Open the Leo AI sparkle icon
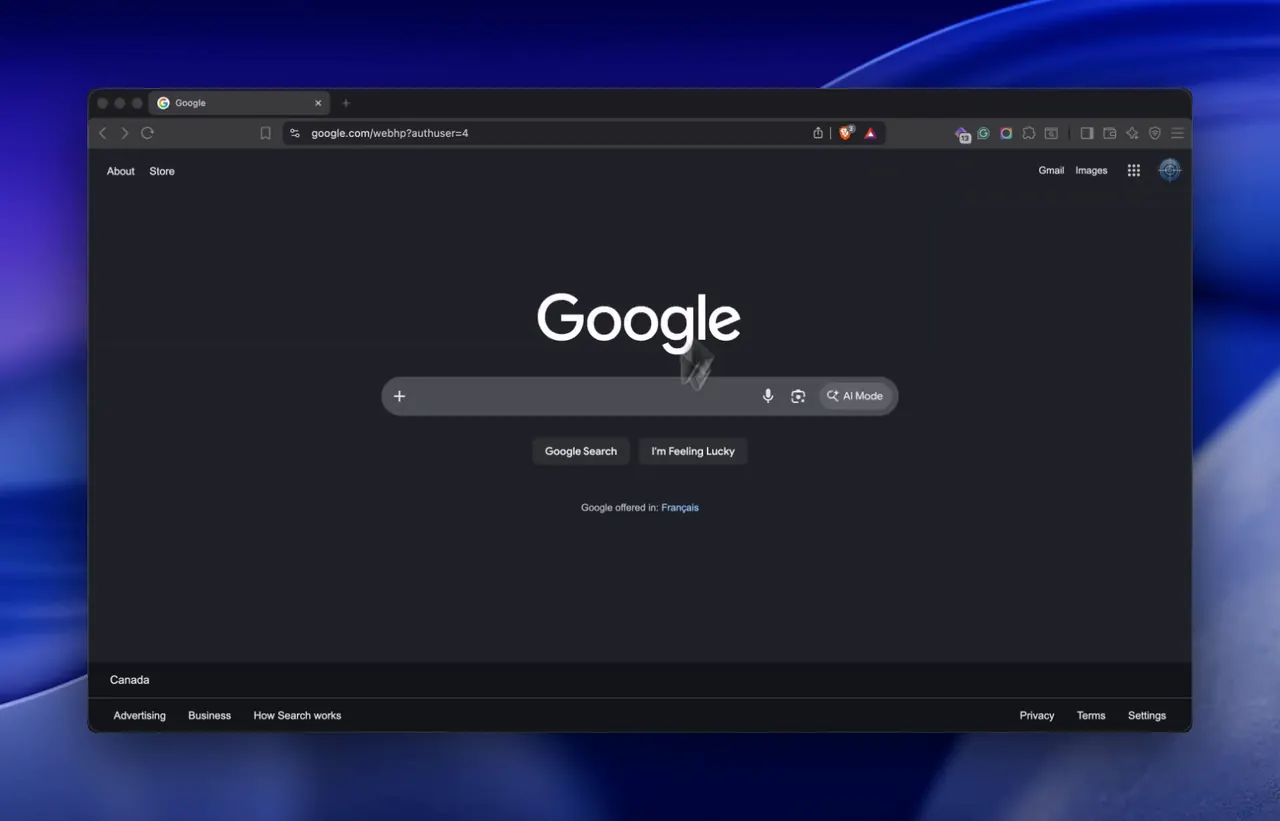Screen dimensions: 1280x821 [1132, 133]
